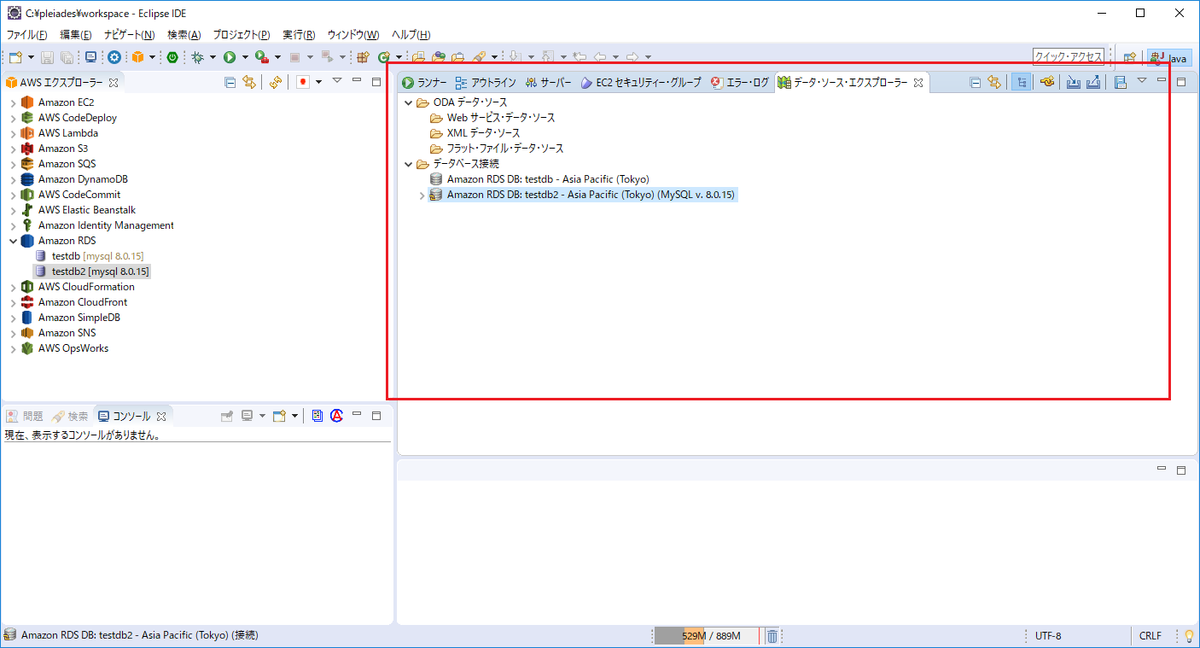Select フラット・ファイル・データ・ソース folder
1200x648 pixels.
tap(497, 149)
